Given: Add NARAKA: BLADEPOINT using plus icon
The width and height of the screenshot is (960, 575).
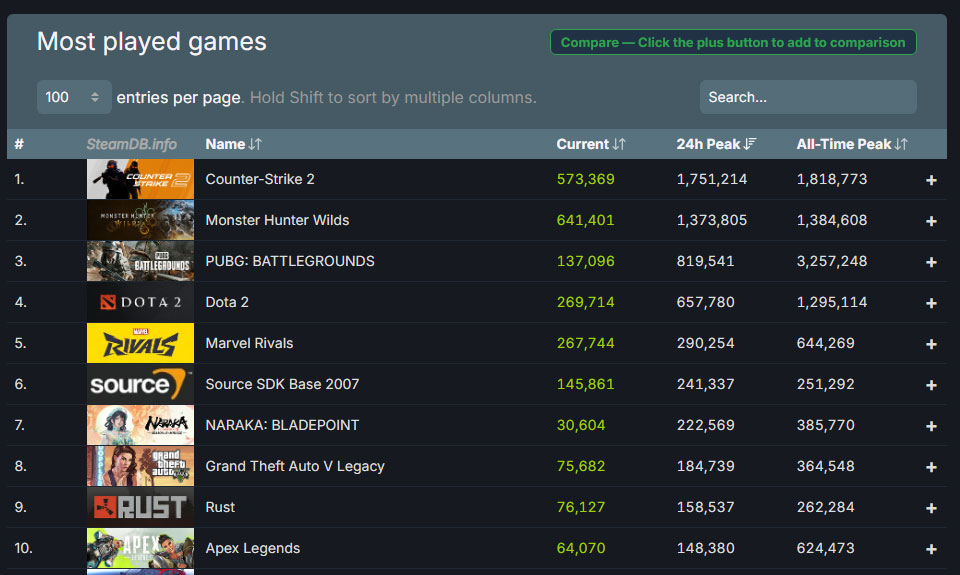Looking at the screenshot, I should [931, 426].
